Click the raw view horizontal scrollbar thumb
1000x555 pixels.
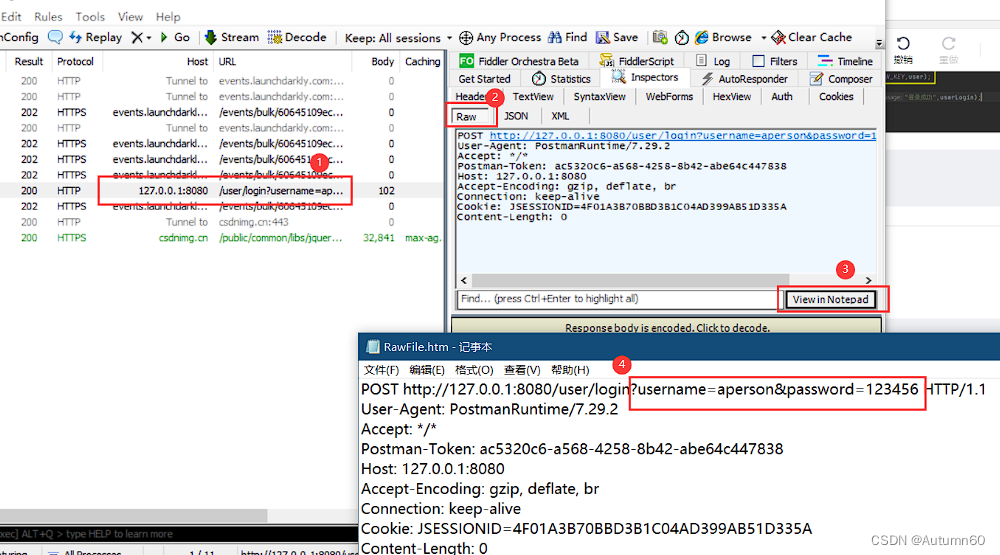click(x=630, y=280)
